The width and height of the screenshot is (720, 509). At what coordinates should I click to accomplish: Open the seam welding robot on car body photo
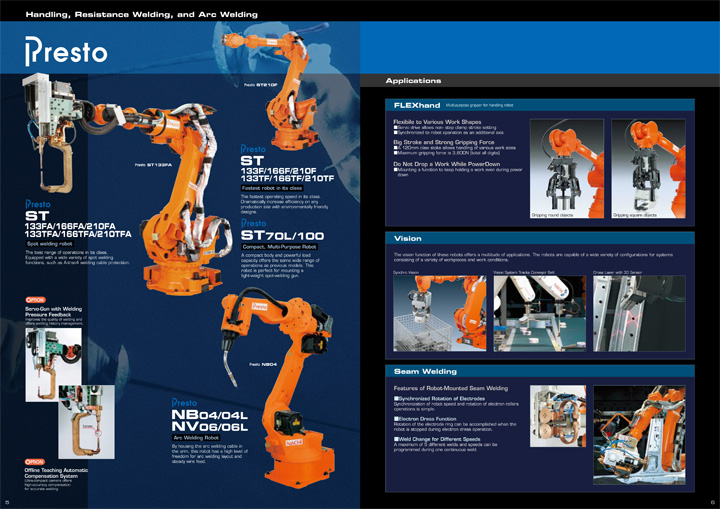pos(639,435)
